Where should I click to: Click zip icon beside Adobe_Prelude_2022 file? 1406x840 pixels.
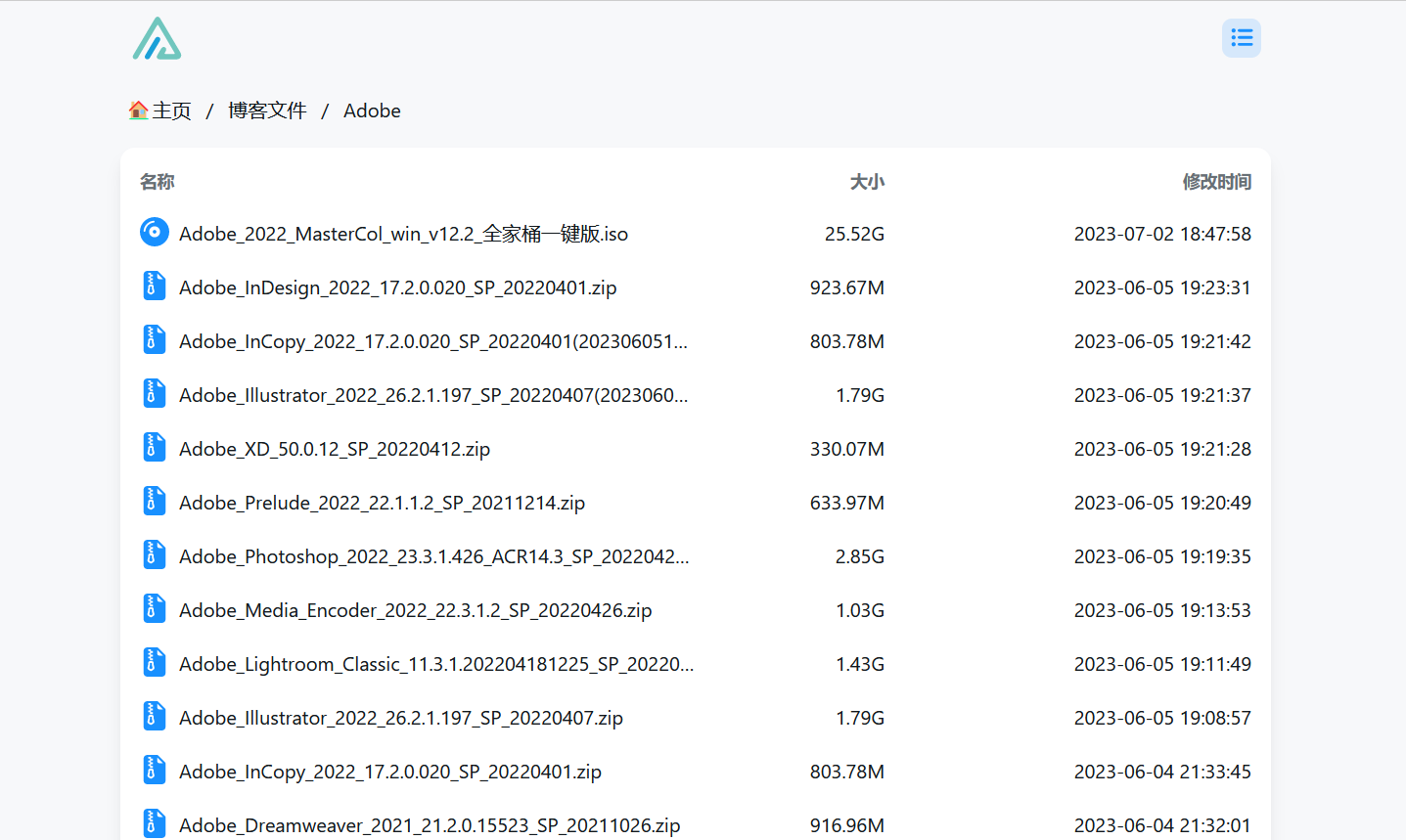(155, 501)
